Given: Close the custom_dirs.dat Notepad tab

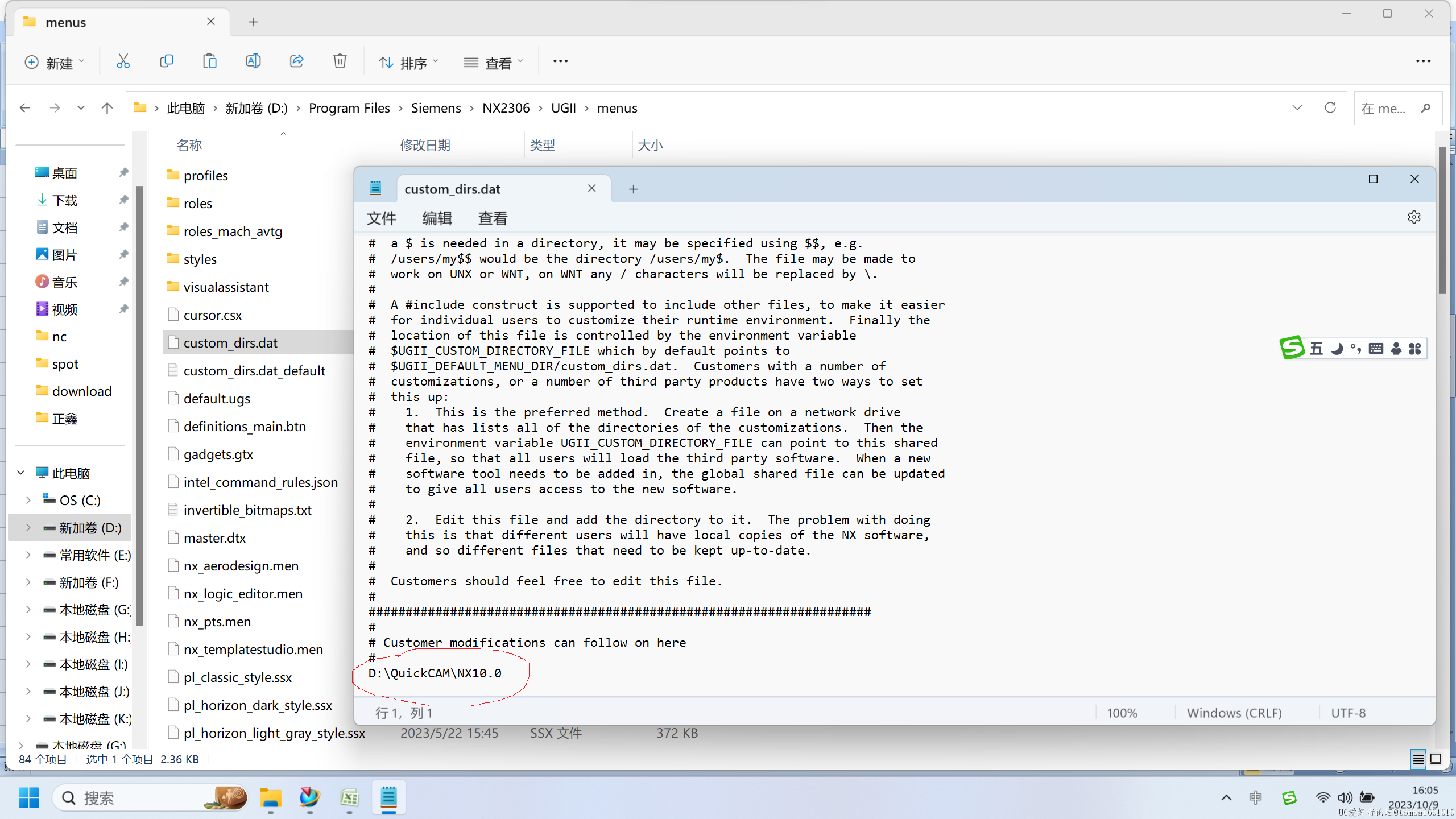Looking at the screenshot, I should click(591, 188).
